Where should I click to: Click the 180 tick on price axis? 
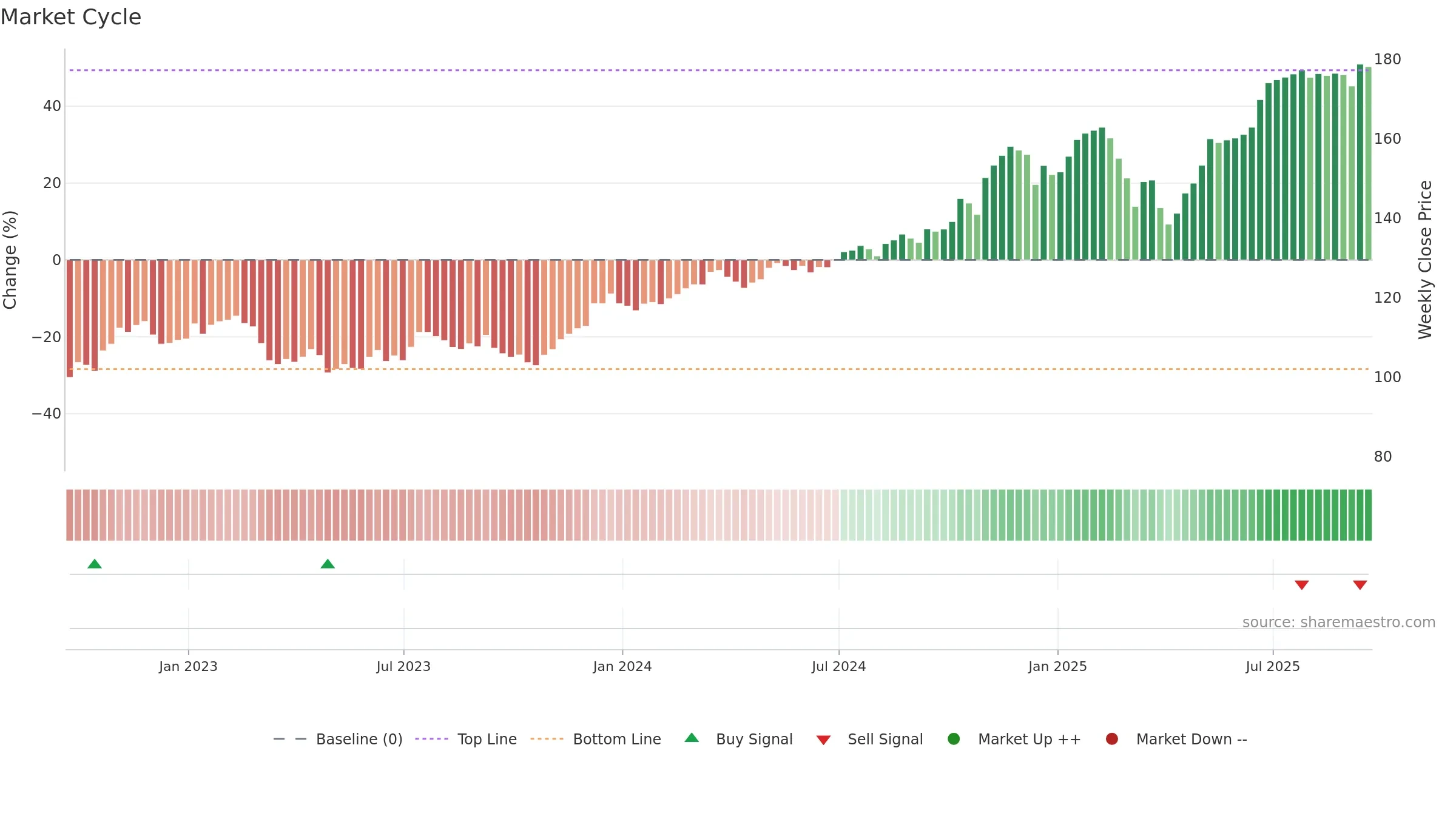pyautogui.click(x=1387, y=59)
